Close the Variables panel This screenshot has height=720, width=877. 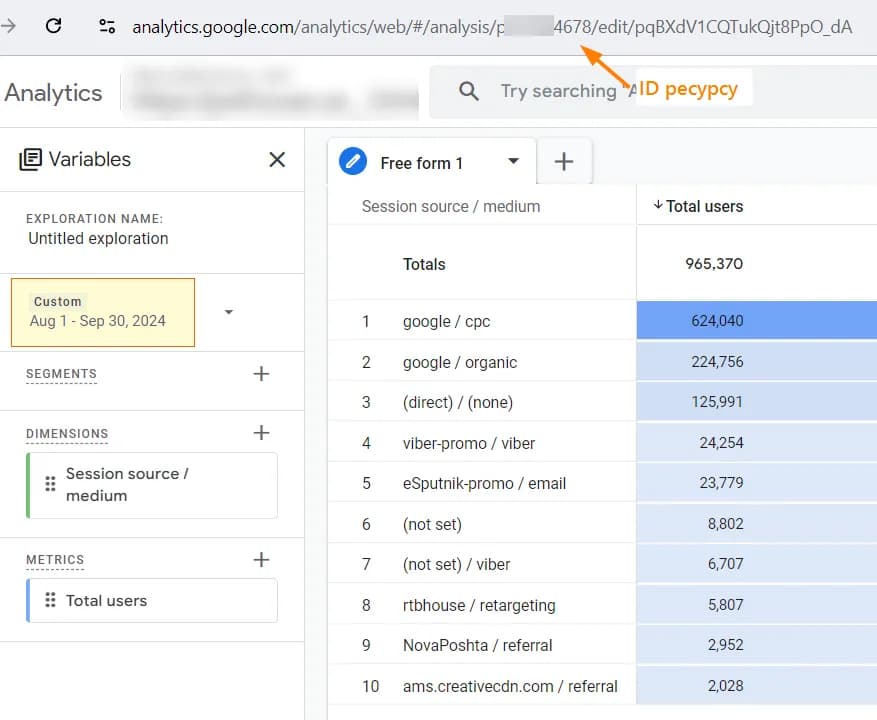click(277, 159)
